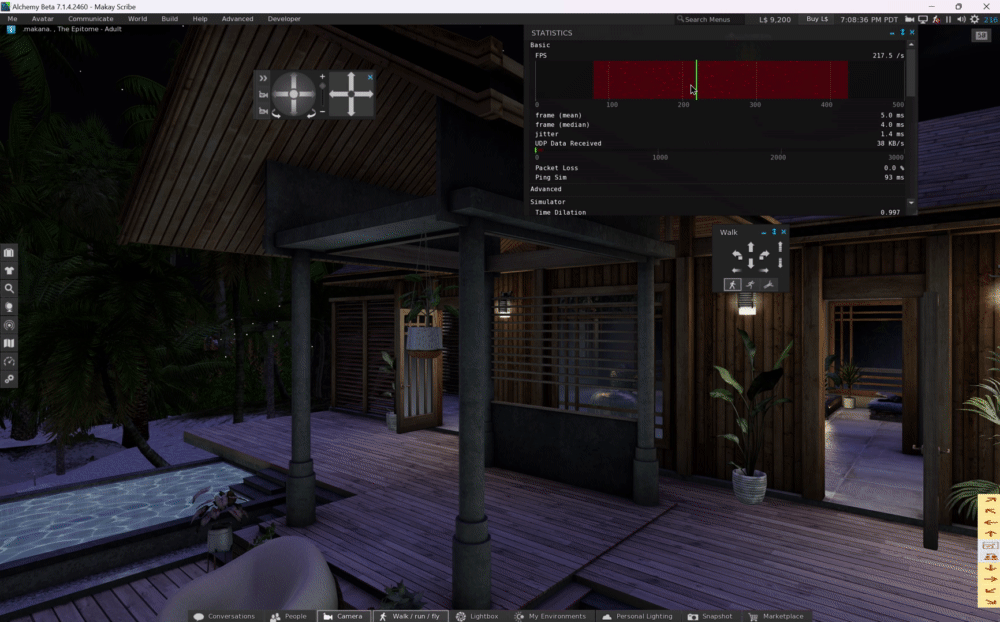
Task: Open the Help menu
Action: (200, 19)
